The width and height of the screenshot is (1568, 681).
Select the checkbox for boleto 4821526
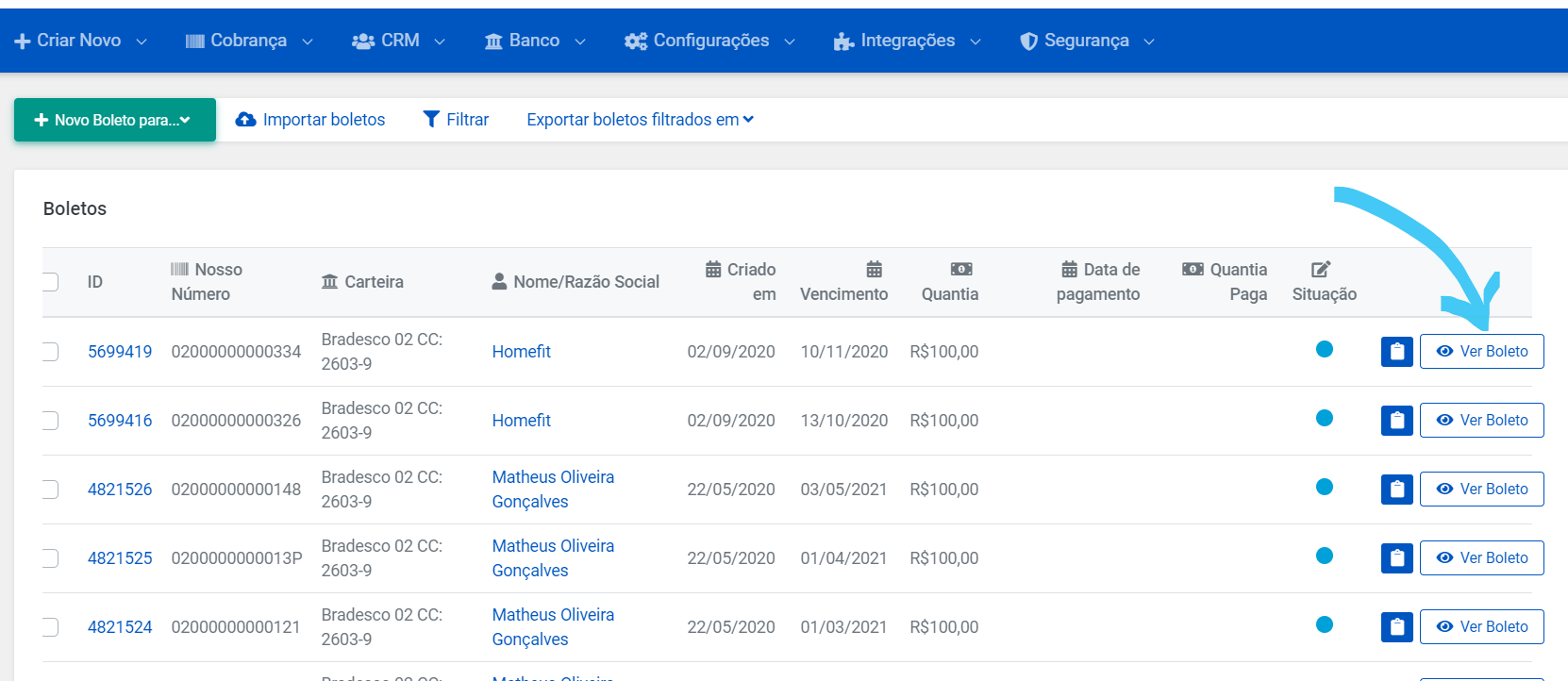[x=50, y=490]
